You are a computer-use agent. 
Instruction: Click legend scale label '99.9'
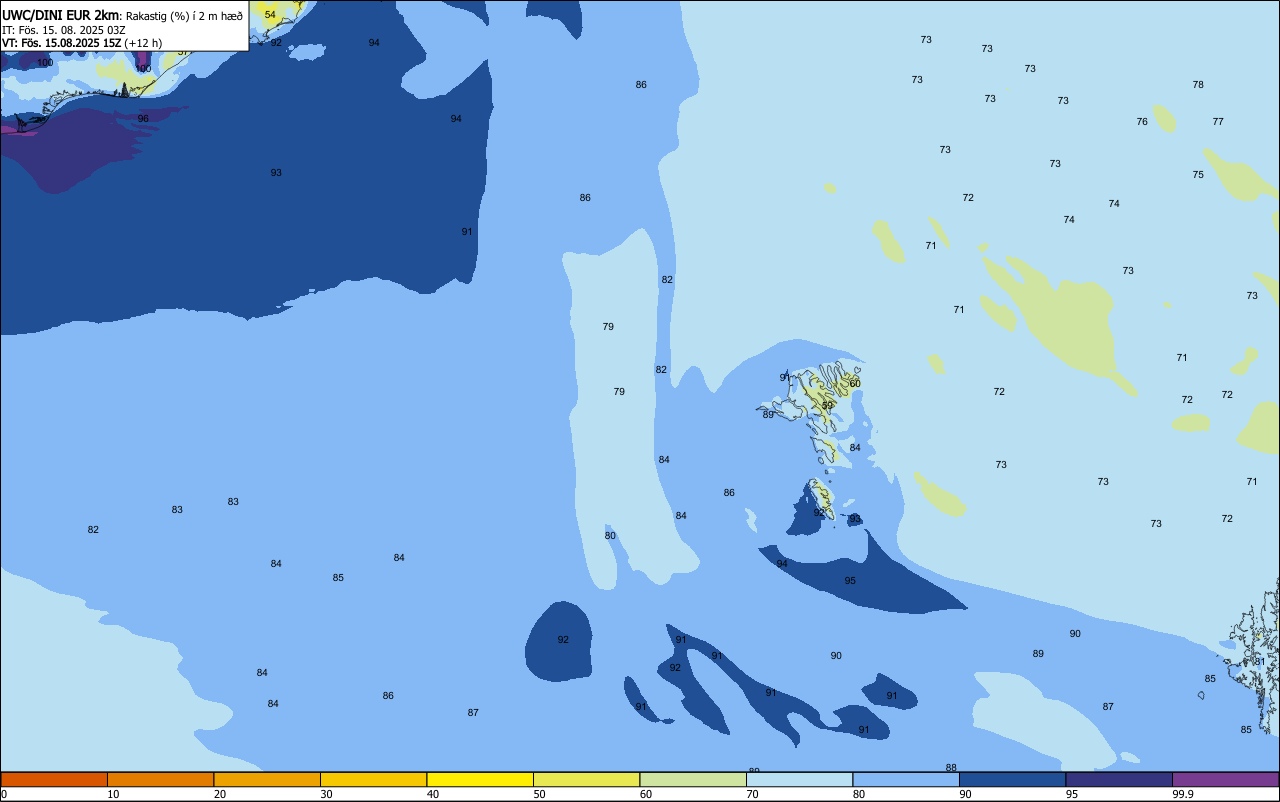1183,794
